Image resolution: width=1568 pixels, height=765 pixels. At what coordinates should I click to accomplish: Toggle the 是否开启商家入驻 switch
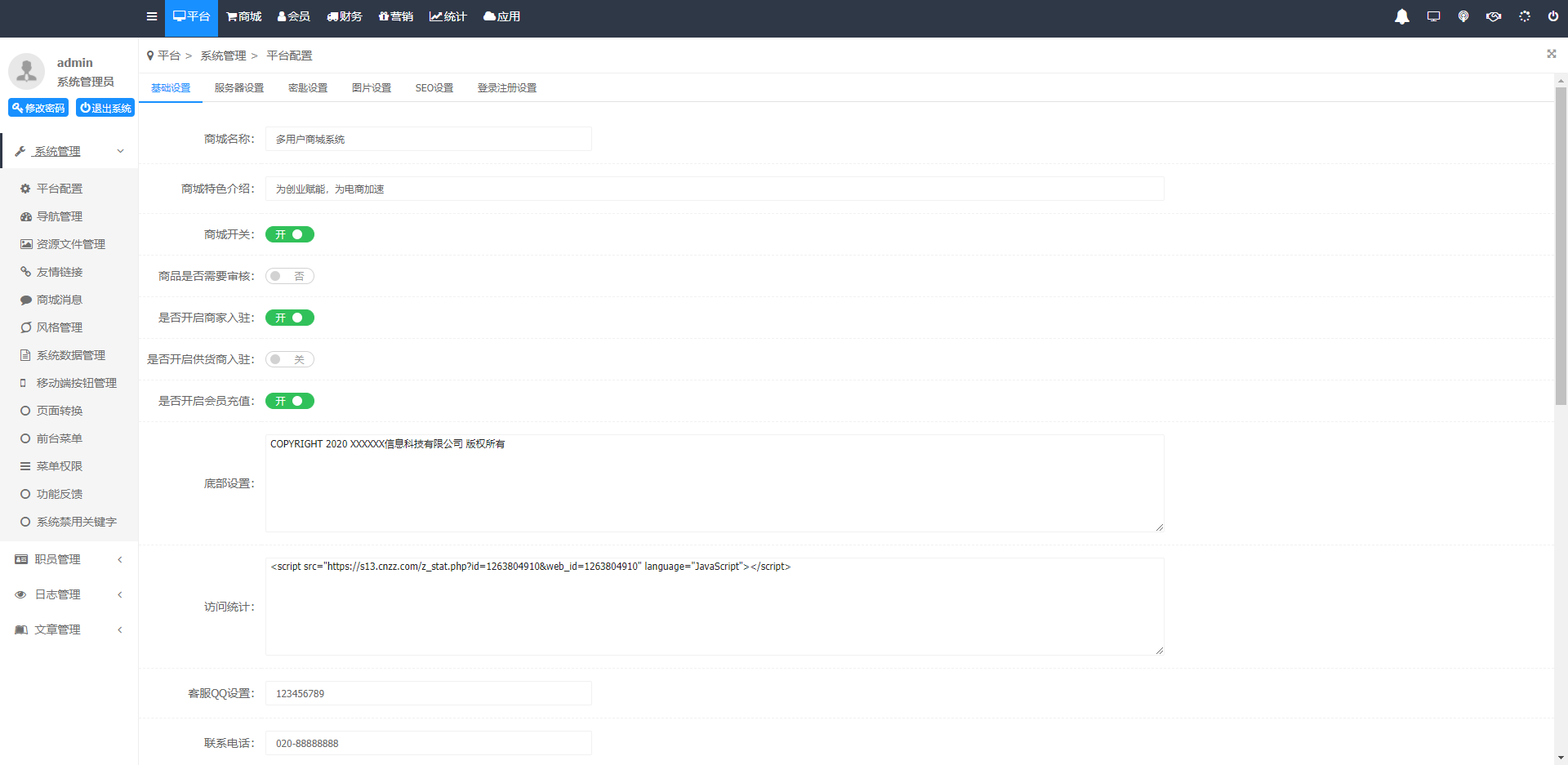[x=290, y=318]
